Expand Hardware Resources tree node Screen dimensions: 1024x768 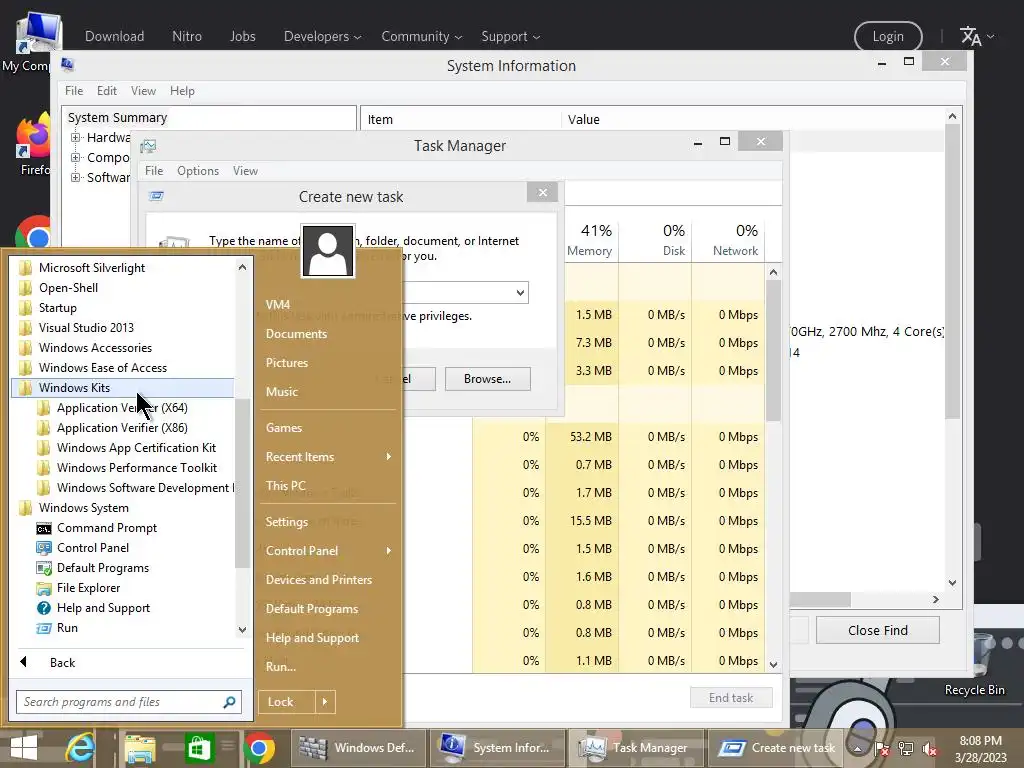point(76,138)
